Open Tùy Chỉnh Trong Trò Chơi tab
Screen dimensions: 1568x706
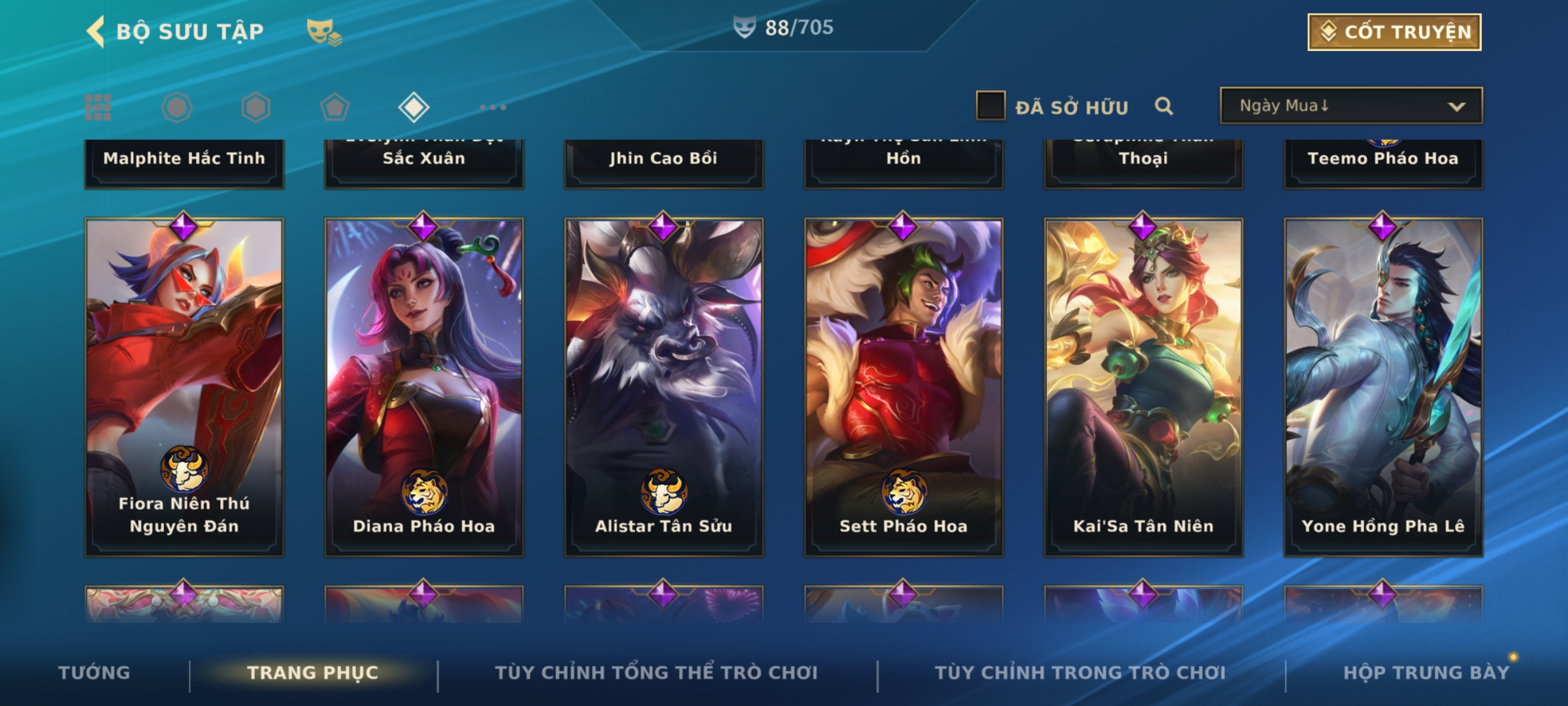tap(1080, 673)
